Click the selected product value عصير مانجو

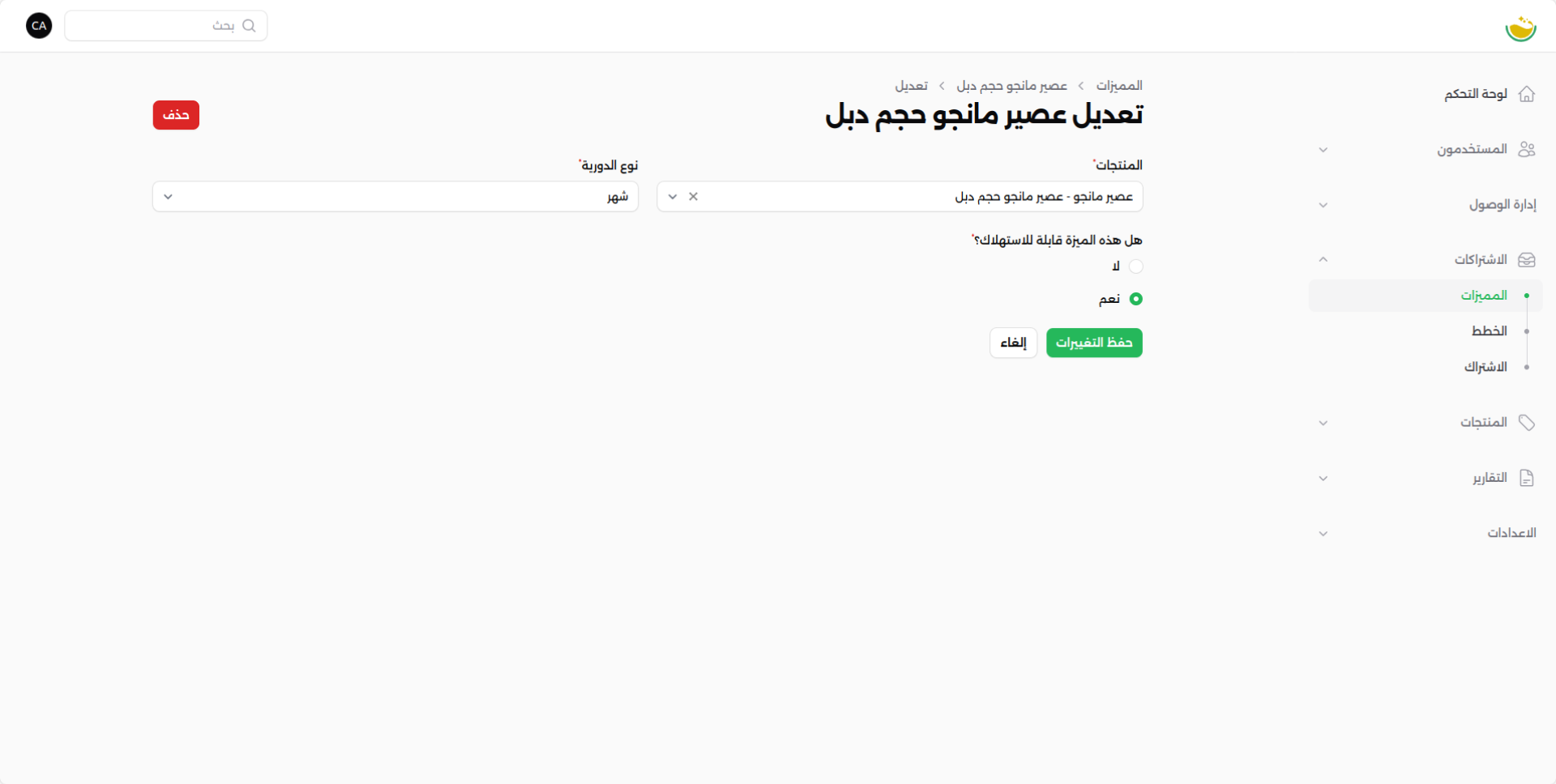click(1044, 197)
